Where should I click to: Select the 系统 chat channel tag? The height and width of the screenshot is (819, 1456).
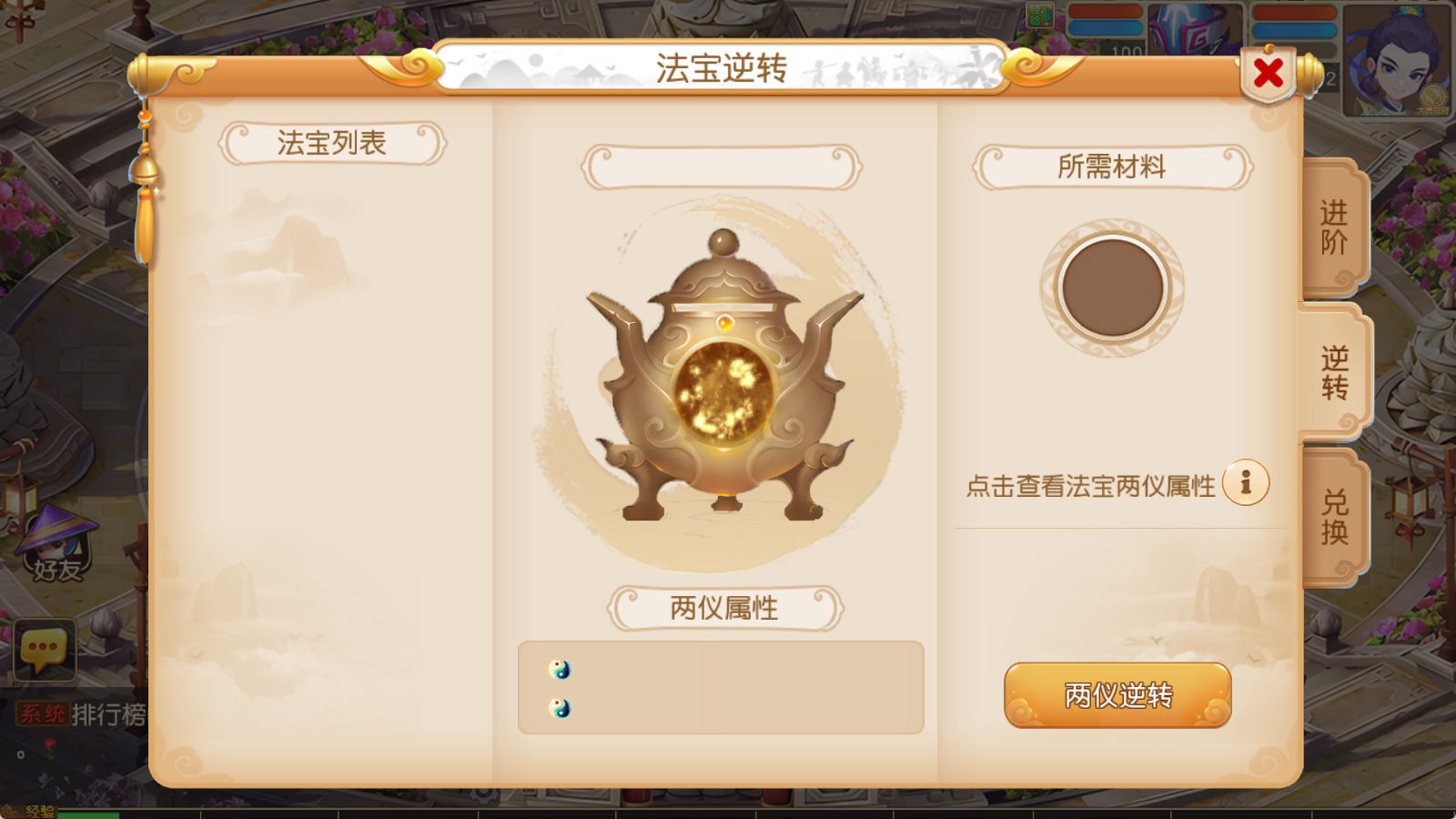pos(42,714)
